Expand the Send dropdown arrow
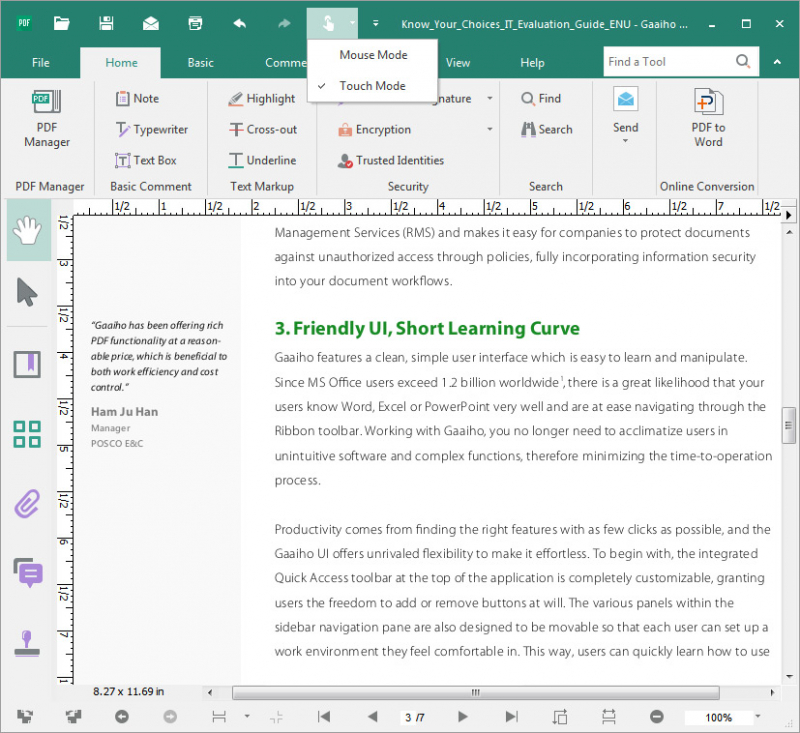 click(625, 141)
